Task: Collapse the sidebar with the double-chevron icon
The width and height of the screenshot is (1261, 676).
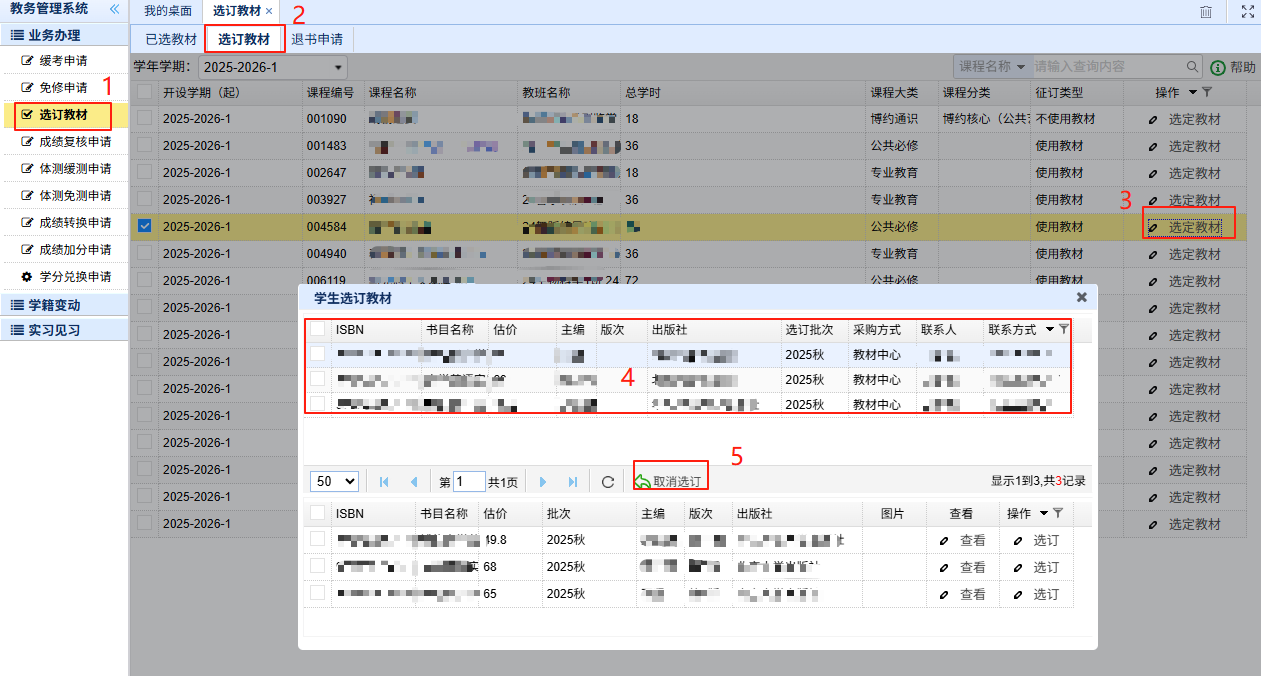Action: [114, 9]
